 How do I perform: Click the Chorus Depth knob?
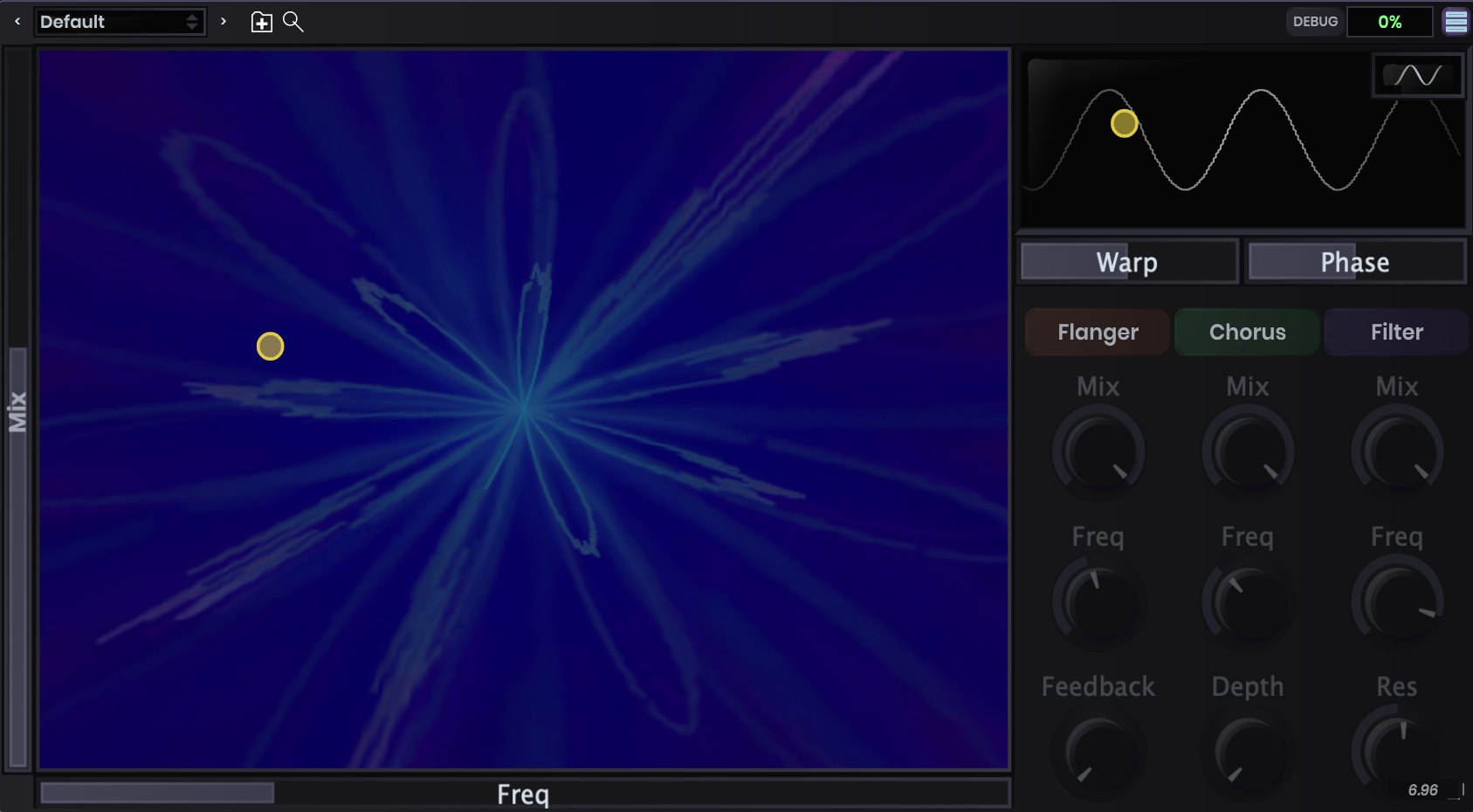pos(1248,753)
